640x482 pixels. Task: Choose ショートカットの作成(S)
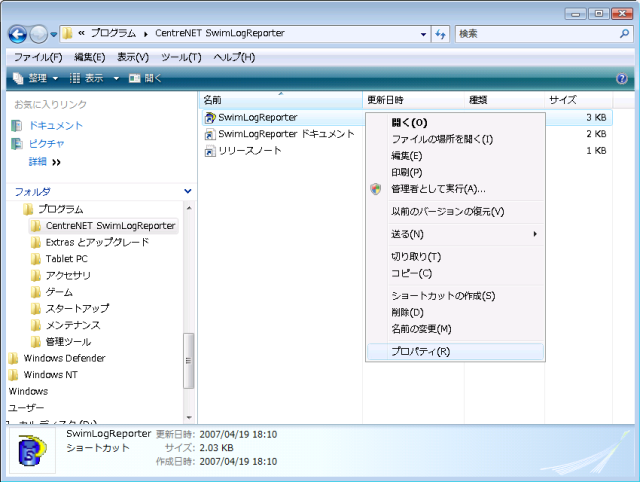tap(456, 296)
